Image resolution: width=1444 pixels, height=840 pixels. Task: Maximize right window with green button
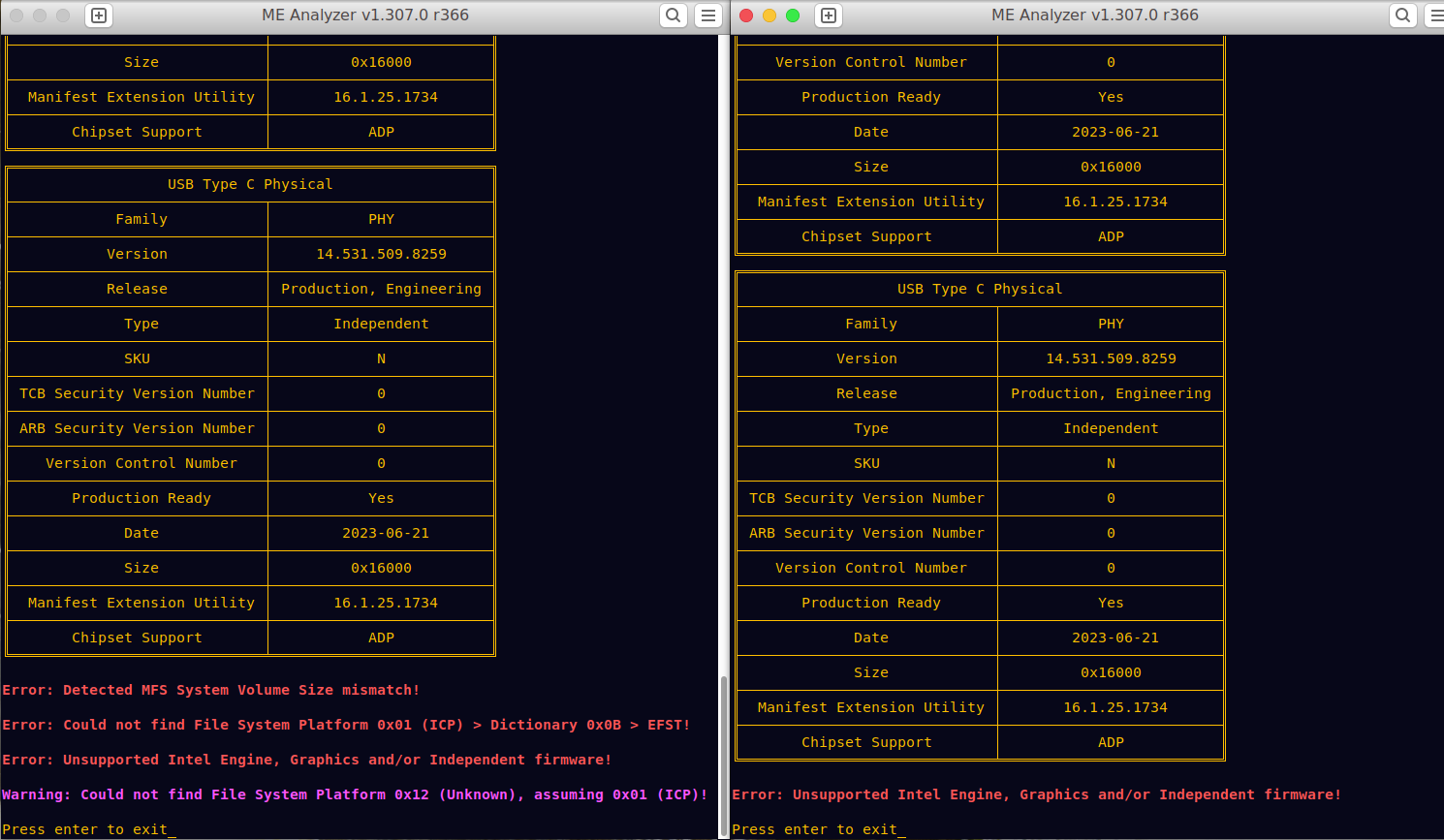pos(793,16)
